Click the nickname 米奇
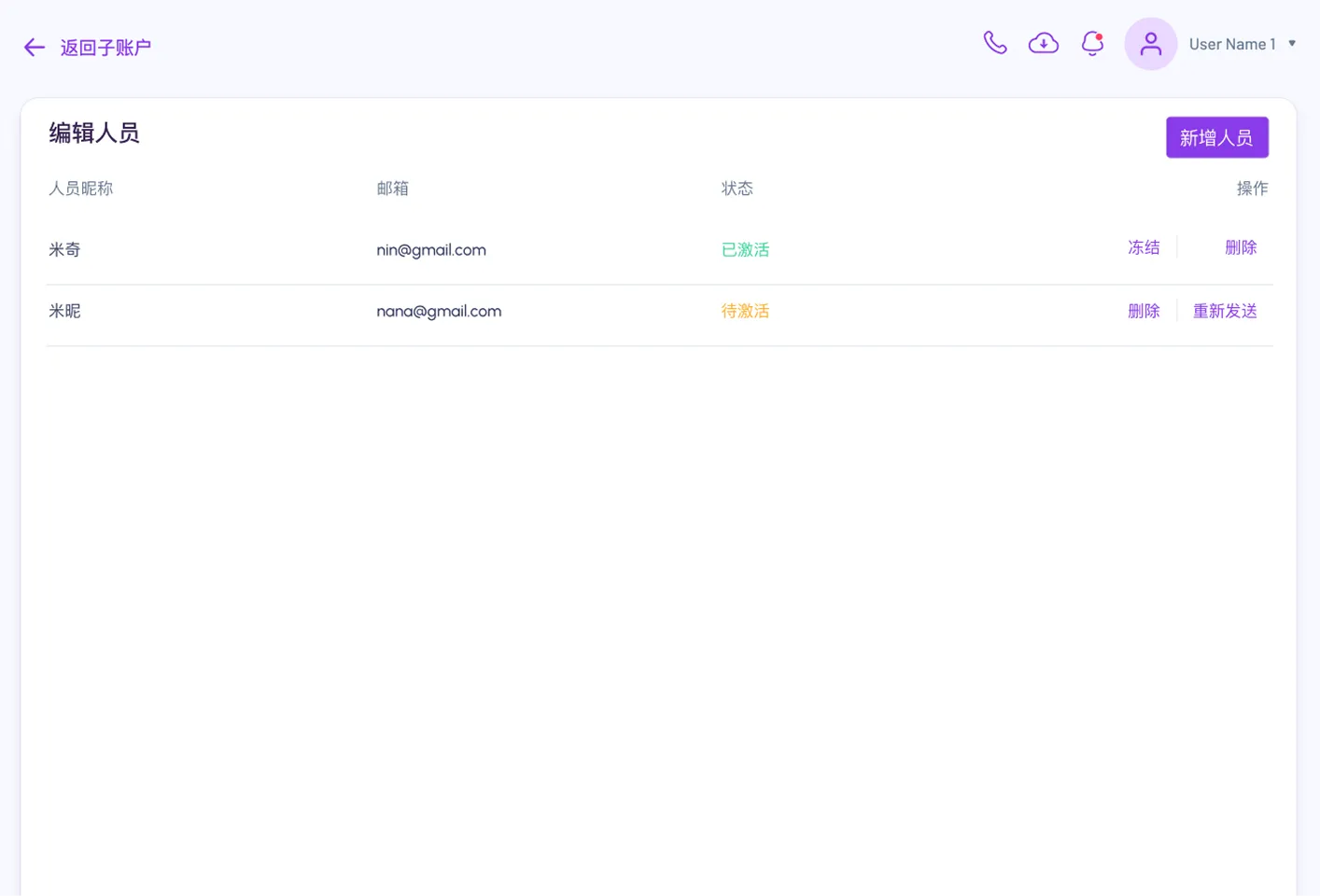The image size is (1320, 896). tap(64, 250)
